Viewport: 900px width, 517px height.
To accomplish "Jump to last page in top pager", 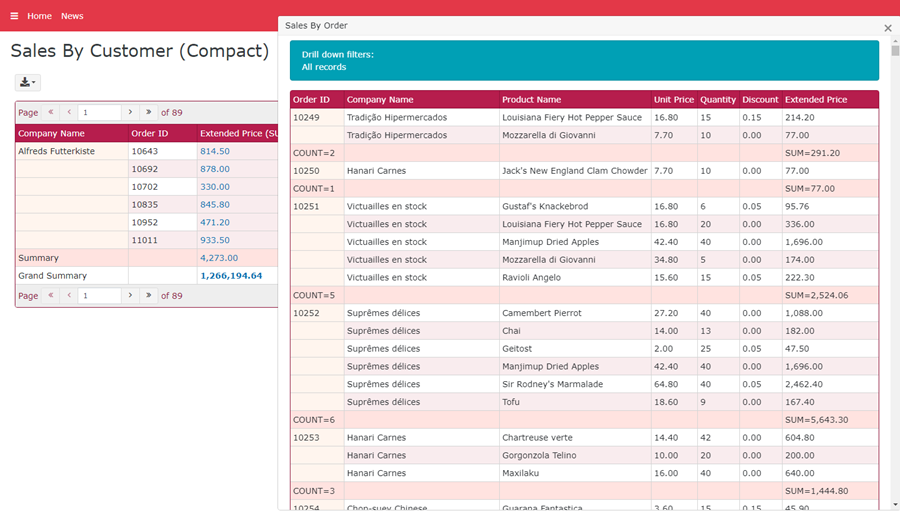I will click(x=148, y=113).
